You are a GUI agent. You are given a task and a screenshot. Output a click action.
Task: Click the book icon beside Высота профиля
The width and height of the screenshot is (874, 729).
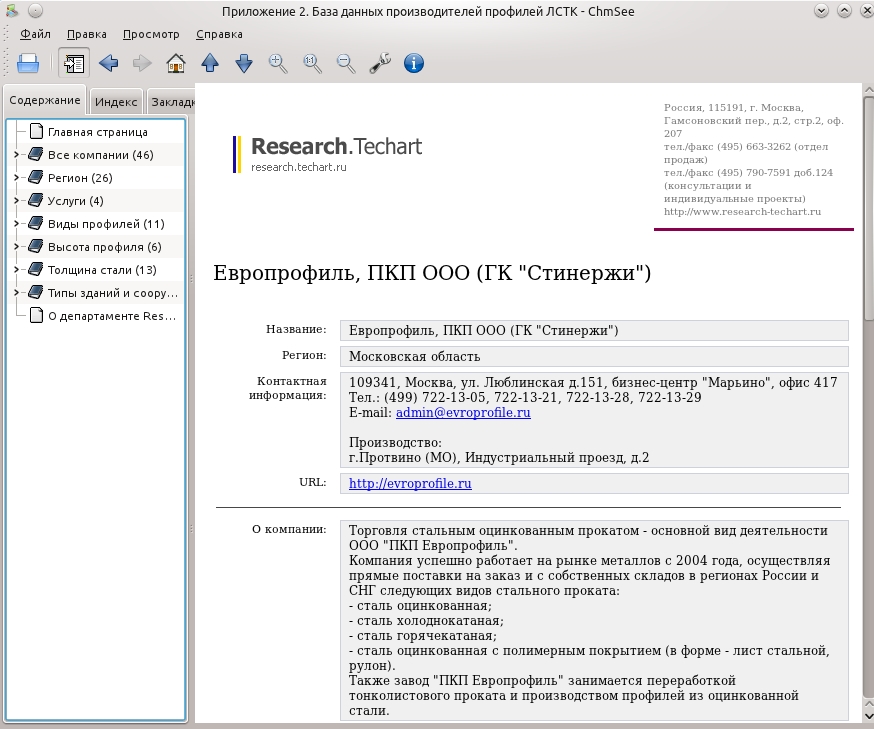click(36, 246)
